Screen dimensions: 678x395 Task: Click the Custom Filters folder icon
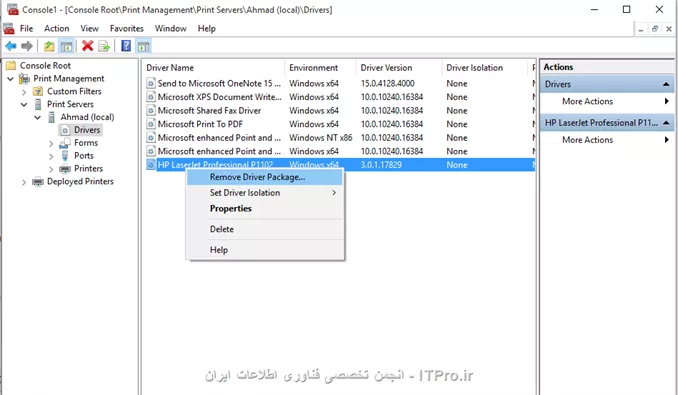(x=38, y=91)
